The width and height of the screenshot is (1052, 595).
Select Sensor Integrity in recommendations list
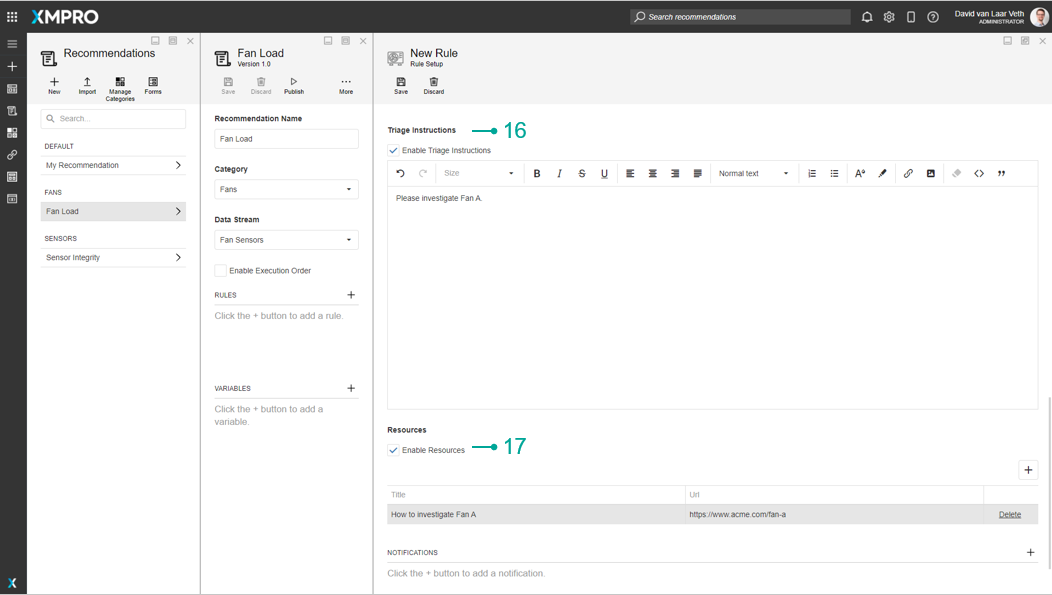pos(113,258)
